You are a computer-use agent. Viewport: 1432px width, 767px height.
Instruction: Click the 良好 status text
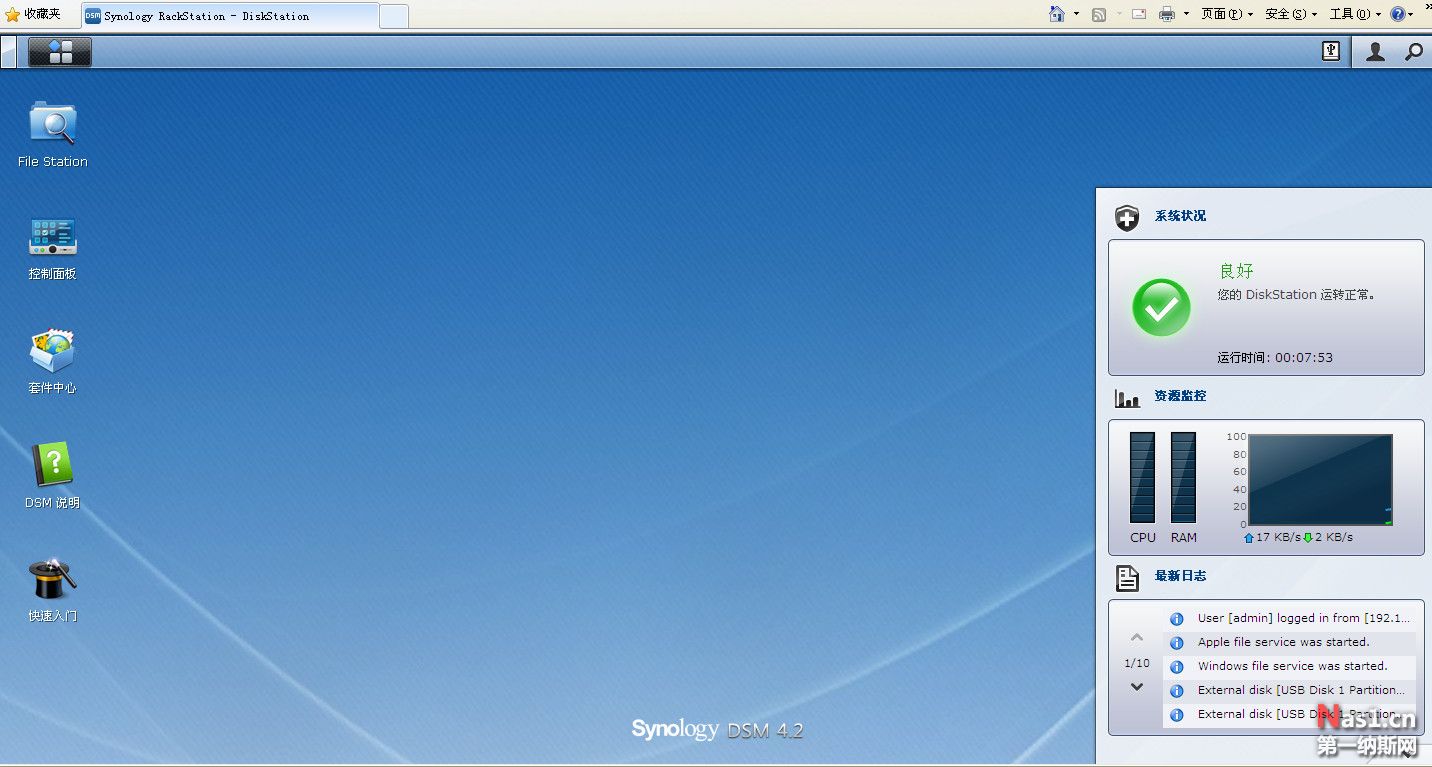point(1236,271)
